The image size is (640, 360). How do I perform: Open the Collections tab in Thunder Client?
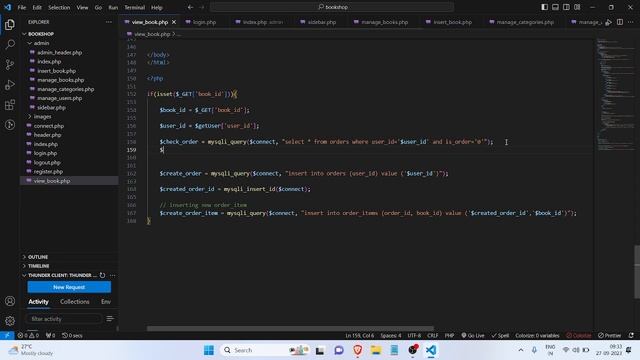point(75,302)
